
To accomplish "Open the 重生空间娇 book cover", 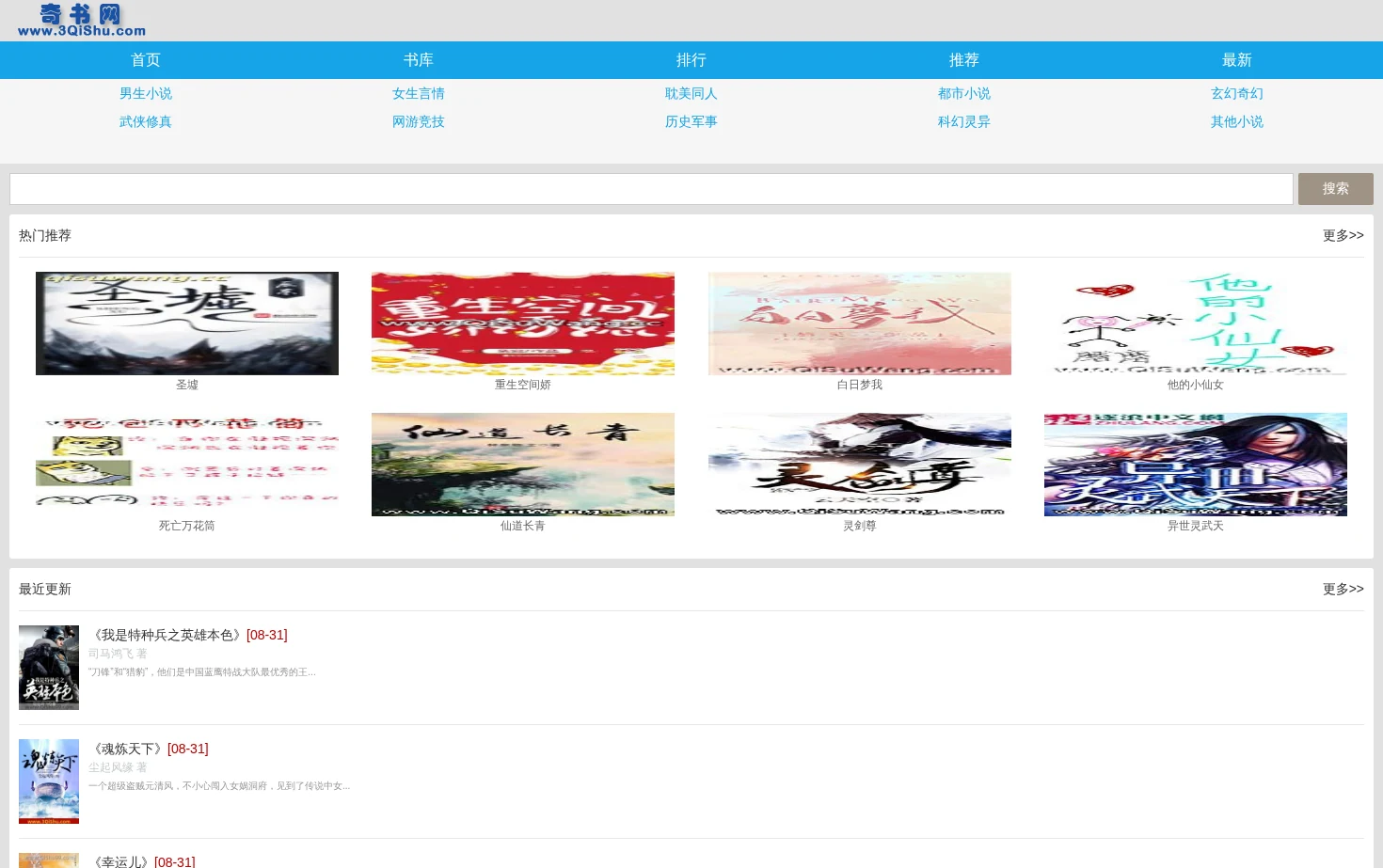I will pyautogui.click(x=523, y=324).
